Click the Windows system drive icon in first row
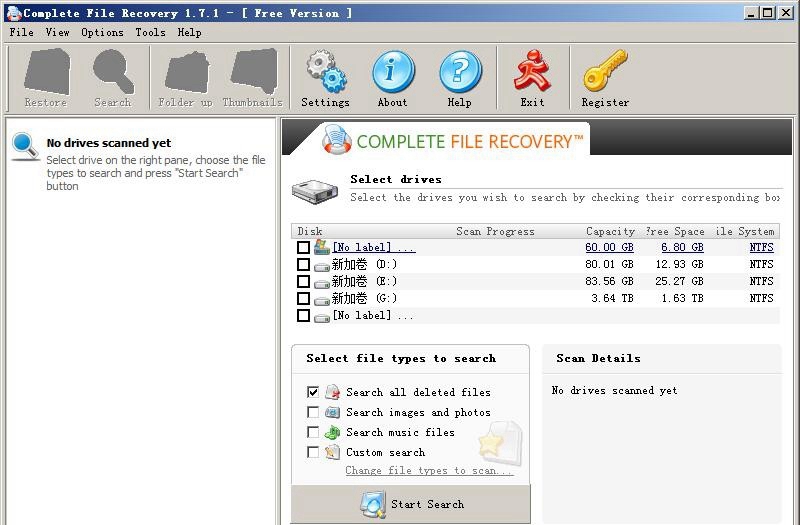The image size is (800, 525). coord(321,247)
